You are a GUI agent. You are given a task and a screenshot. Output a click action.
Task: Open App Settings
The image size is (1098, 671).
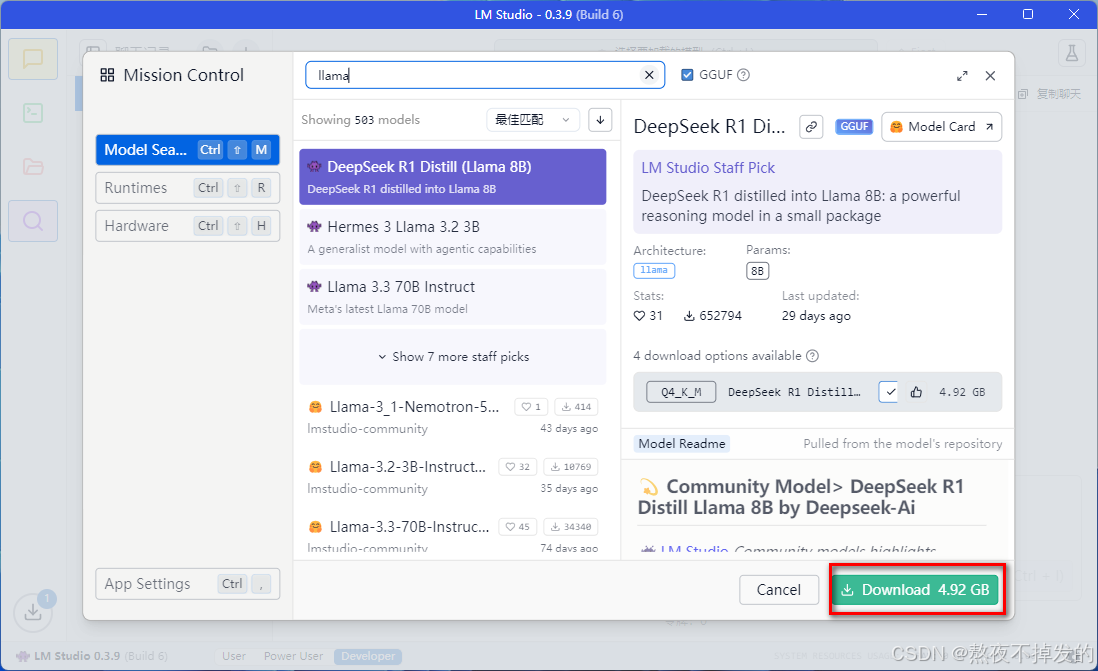[188, 583]
